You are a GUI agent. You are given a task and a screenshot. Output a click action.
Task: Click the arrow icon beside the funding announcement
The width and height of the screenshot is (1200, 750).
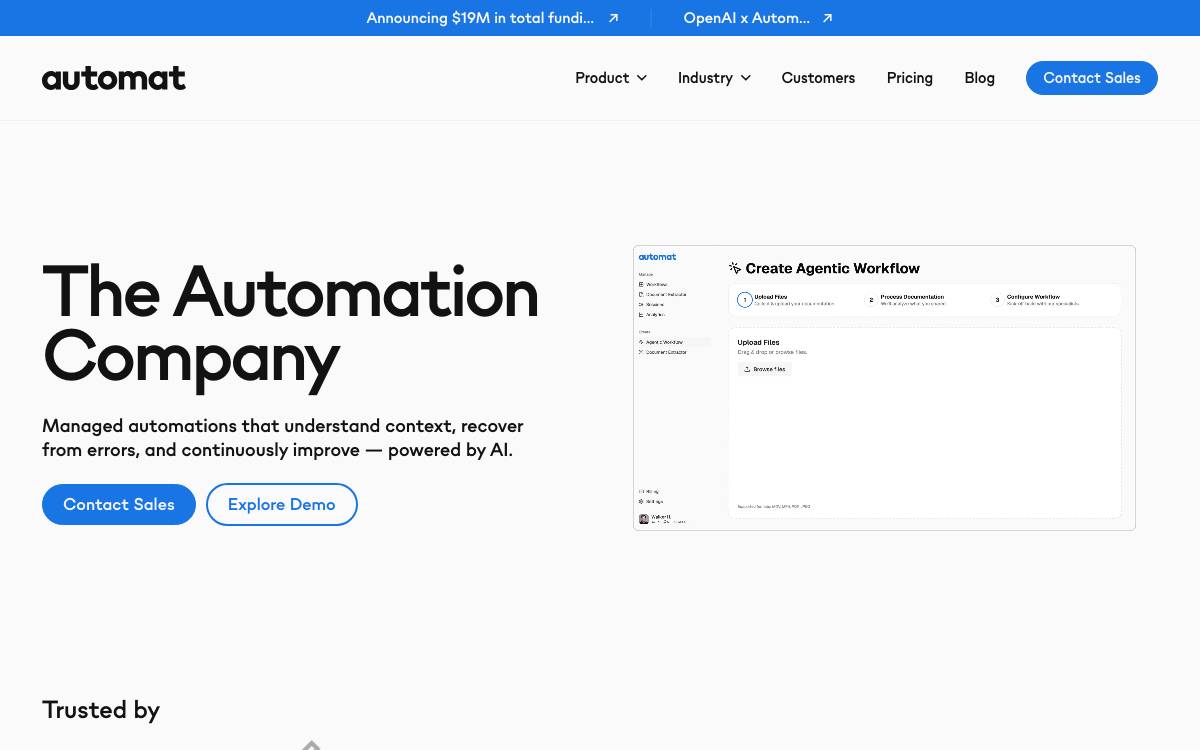(x=614, y=18)
